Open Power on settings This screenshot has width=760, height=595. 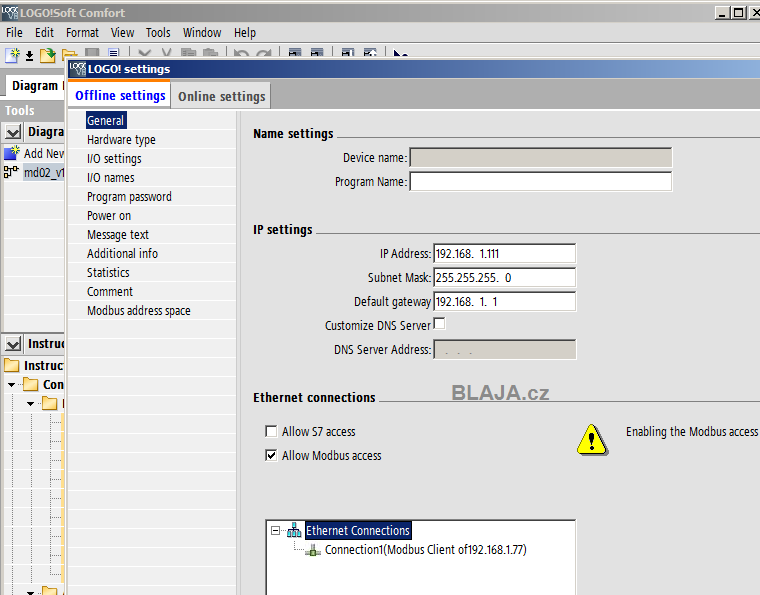click(109, 215)
